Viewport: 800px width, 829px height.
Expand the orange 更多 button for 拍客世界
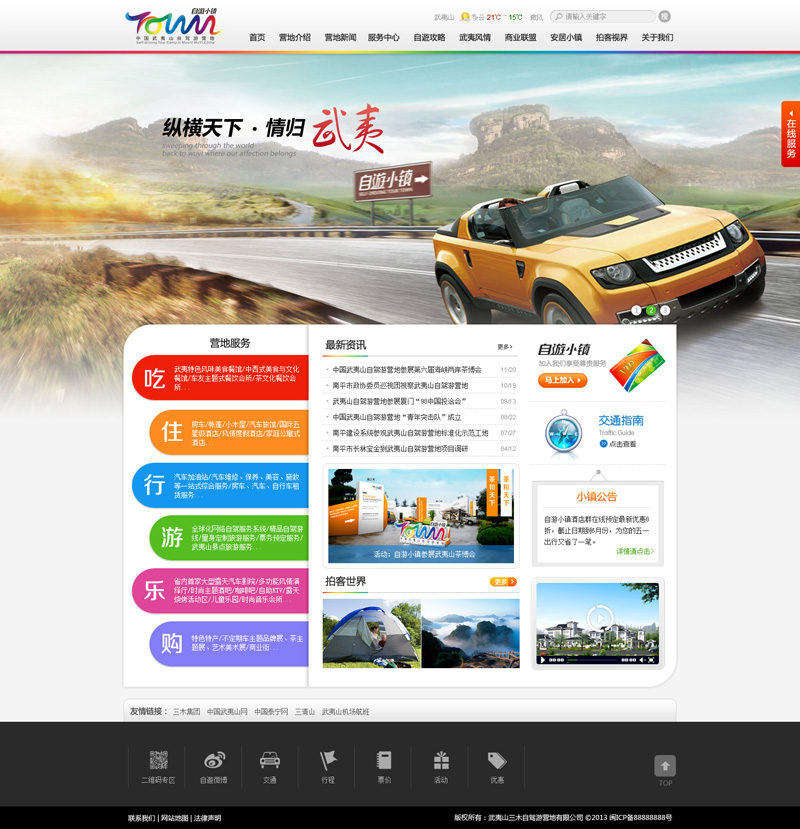[x=503, y=582]
